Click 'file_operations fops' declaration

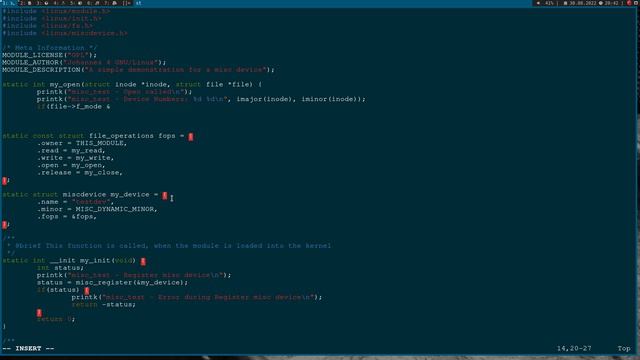pos(132,136)
